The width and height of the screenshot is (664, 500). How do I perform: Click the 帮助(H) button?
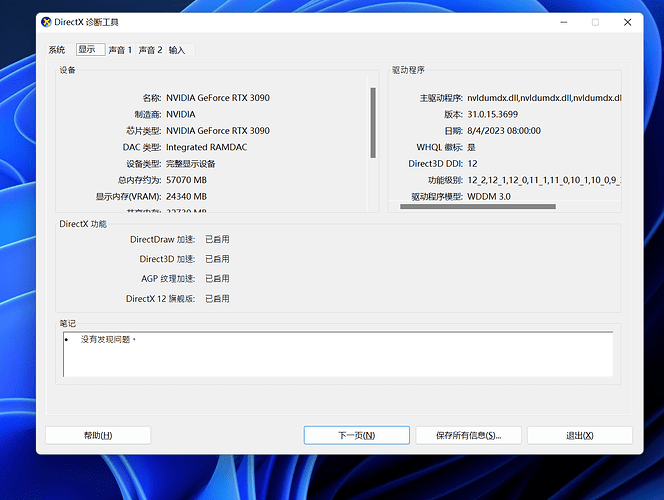point(98,435)
